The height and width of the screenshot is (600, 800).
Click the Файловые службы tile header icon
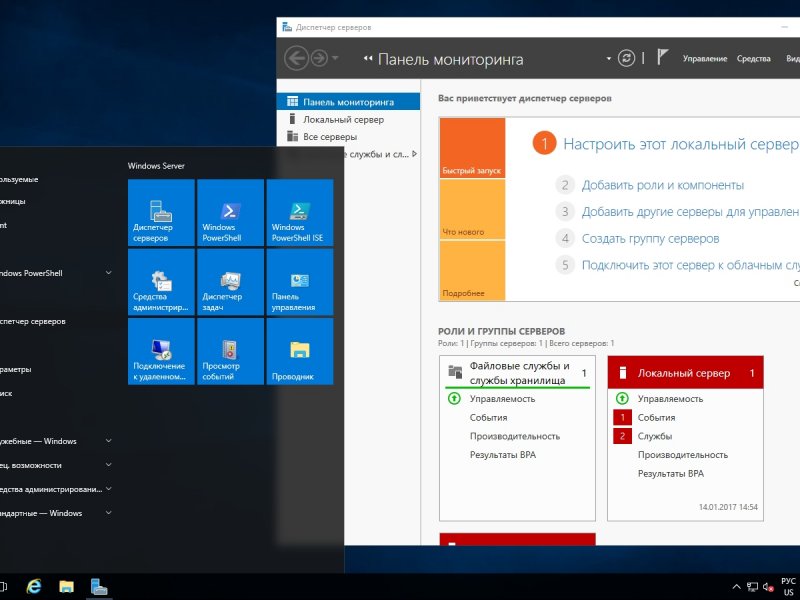[x=455, y=371]
